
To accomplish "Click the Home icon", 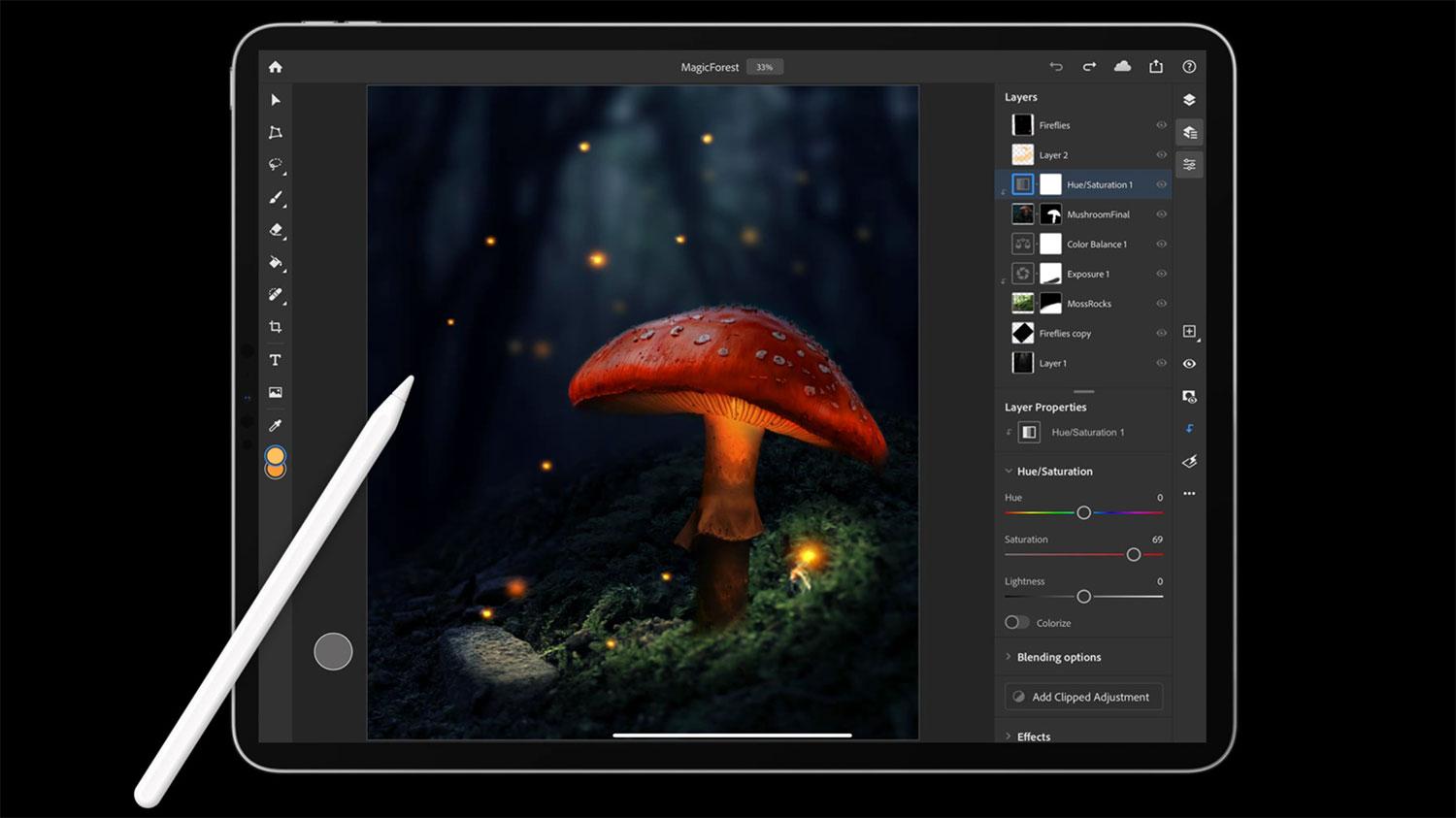I will coord(276,67).
